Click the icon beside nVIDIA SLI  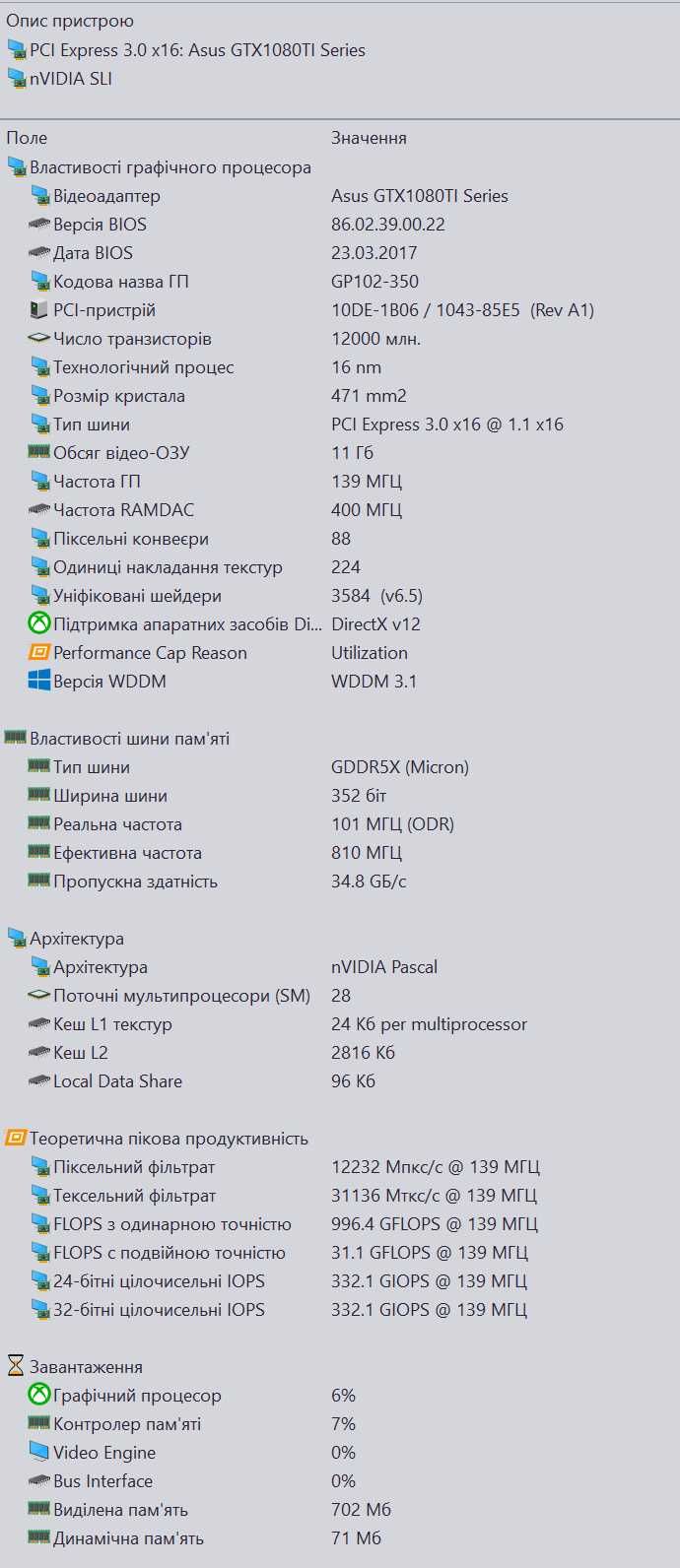17,78
